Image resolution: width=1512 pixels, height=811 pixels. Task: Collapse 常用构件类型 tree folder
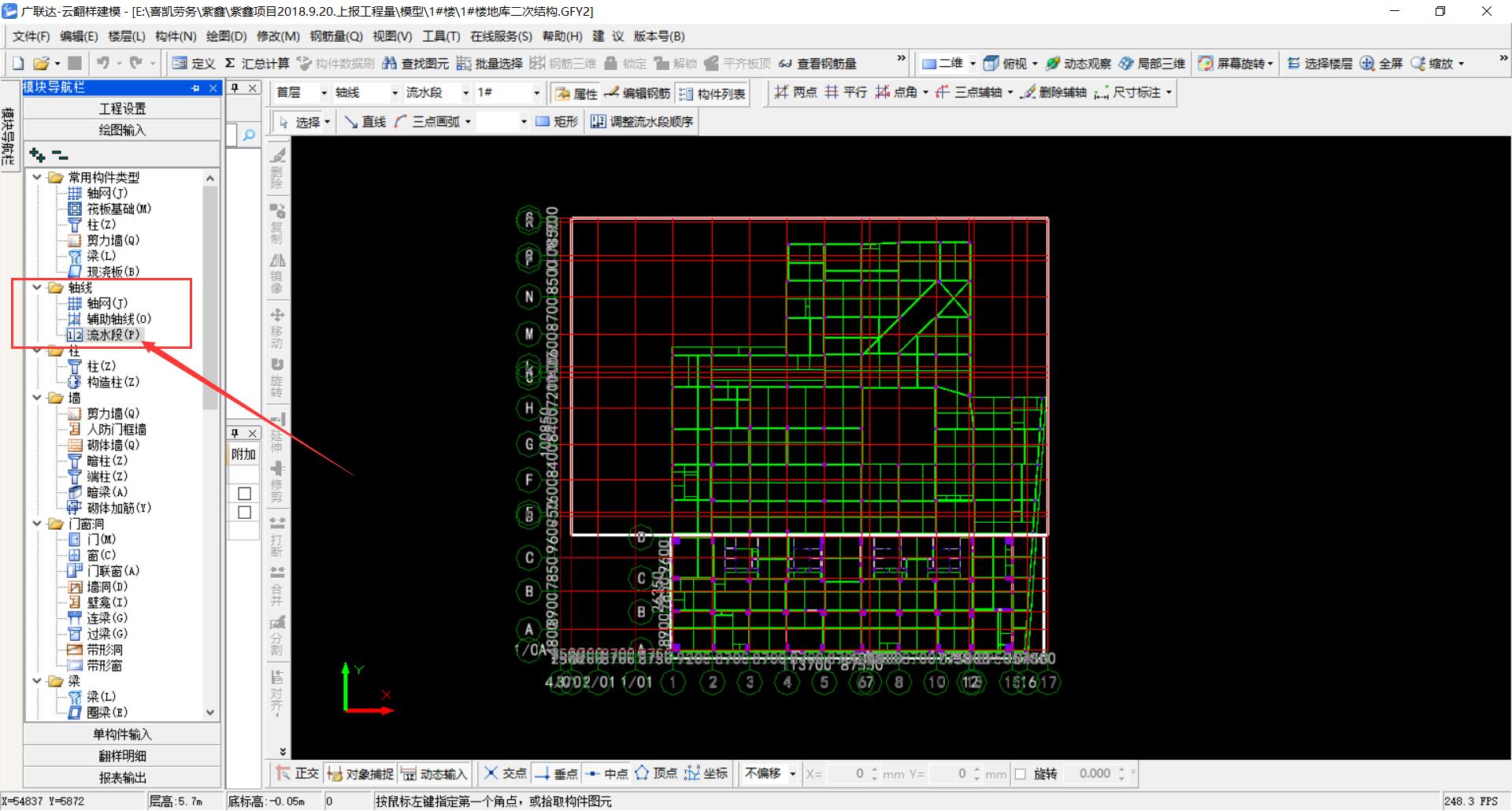pyautogui.click(x=37, y=177)
